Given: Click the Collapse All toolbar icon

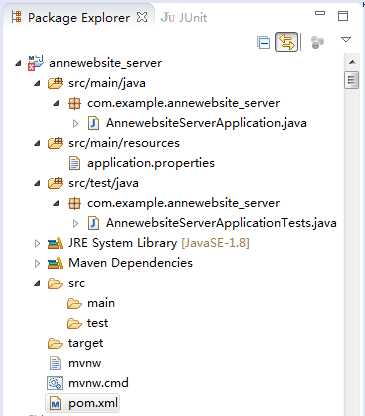Looking at the screenshot, I should tap(263, 42).
